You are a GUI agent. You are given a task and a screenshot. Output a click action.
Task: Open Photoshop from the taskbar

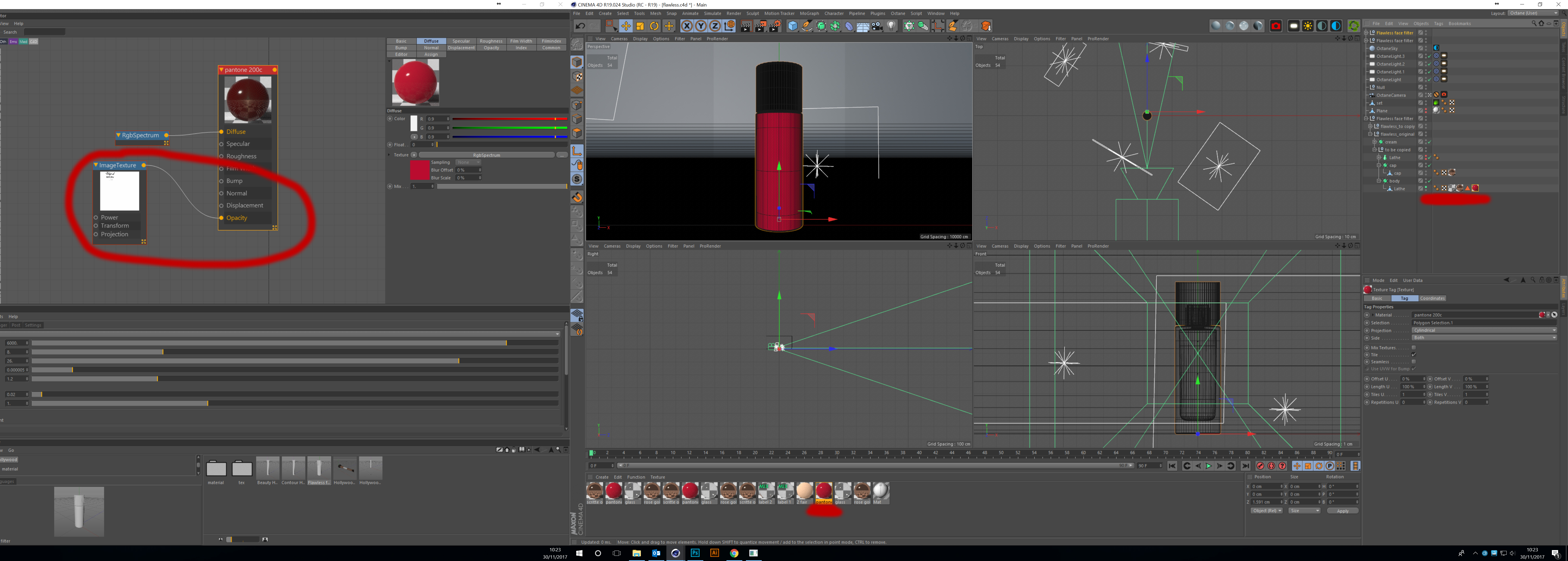(x=695, y=553)
